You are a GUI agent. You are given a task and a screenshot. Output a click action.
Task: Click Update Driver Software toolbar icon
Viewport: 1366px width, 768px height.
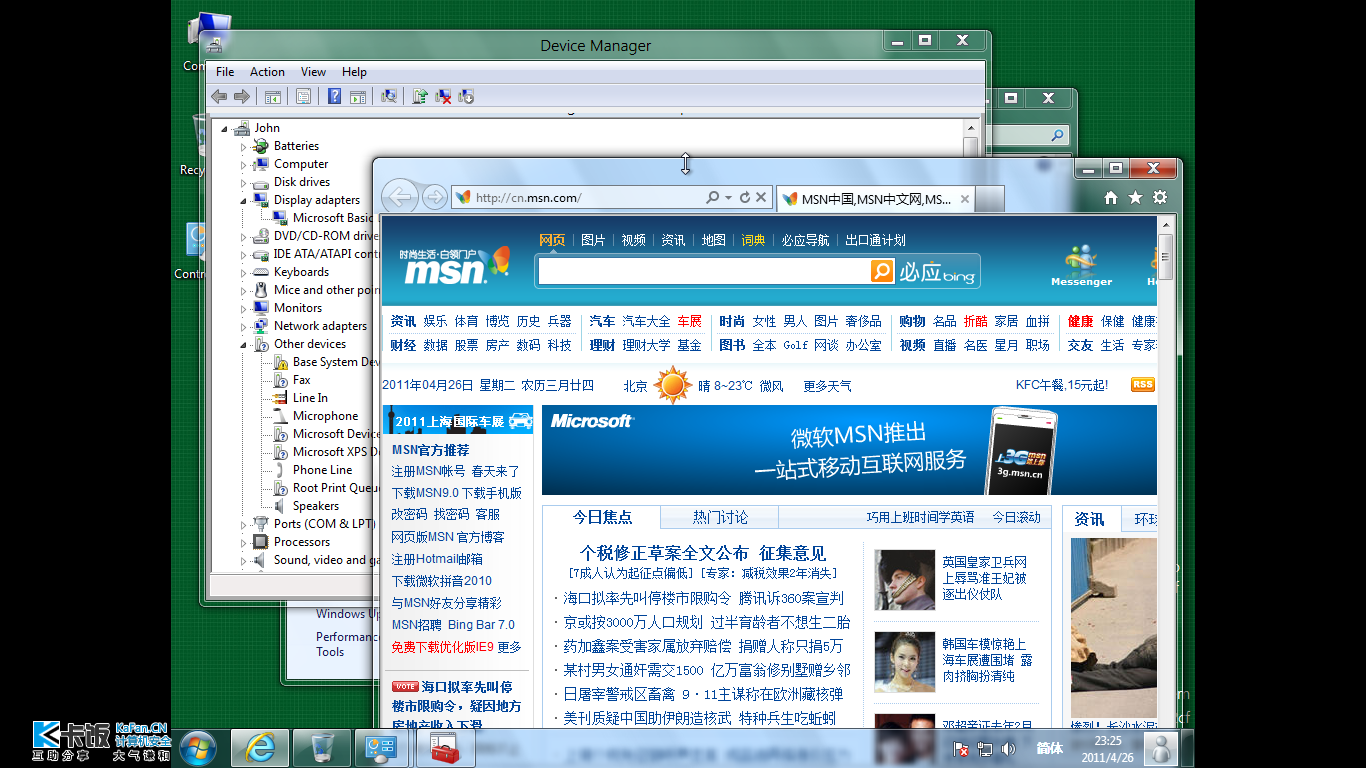(x=420, y=97)
